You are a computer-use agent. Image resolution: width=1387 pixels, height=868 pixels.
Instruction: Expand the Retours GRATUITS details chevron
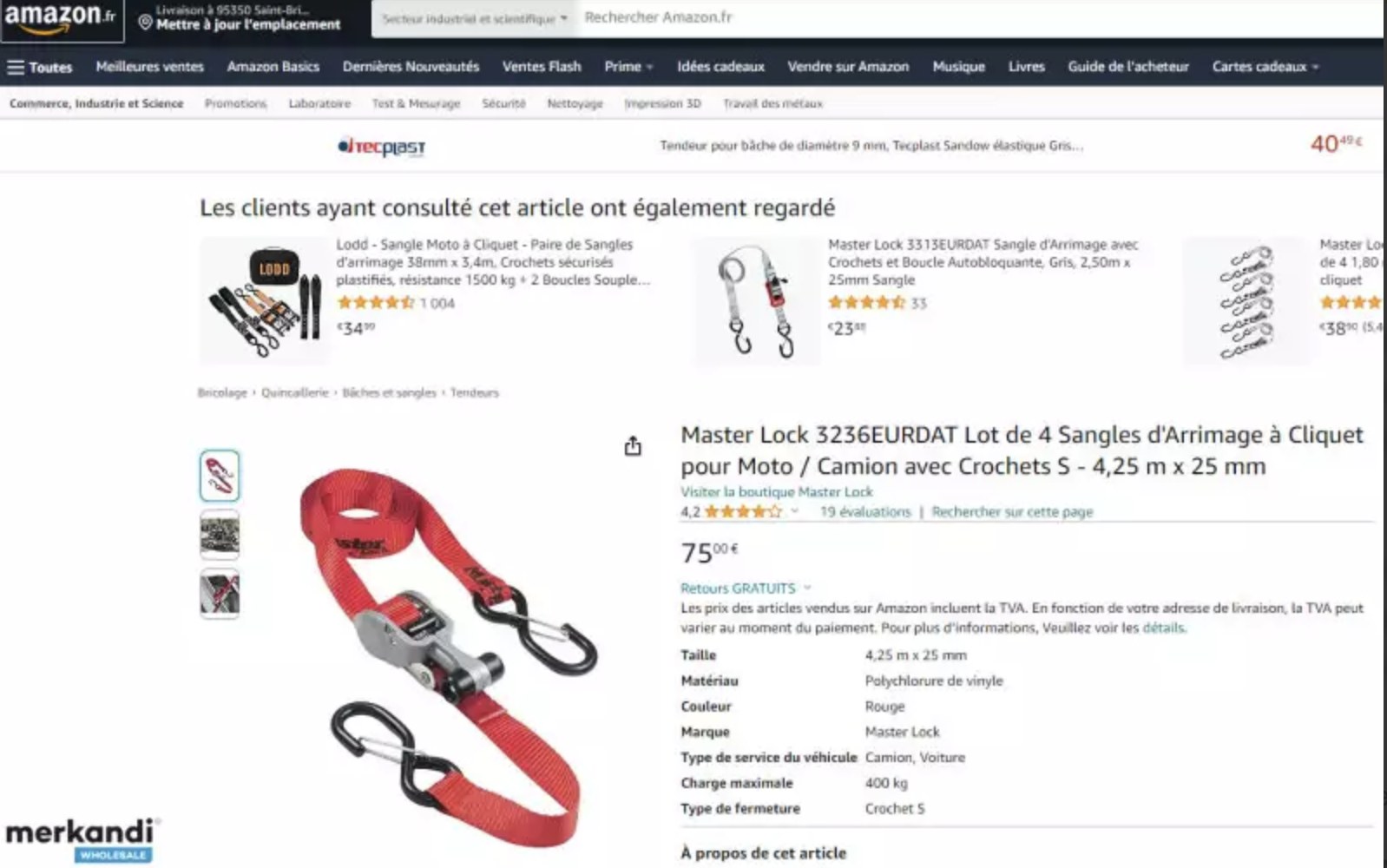[x=807, y=588]
